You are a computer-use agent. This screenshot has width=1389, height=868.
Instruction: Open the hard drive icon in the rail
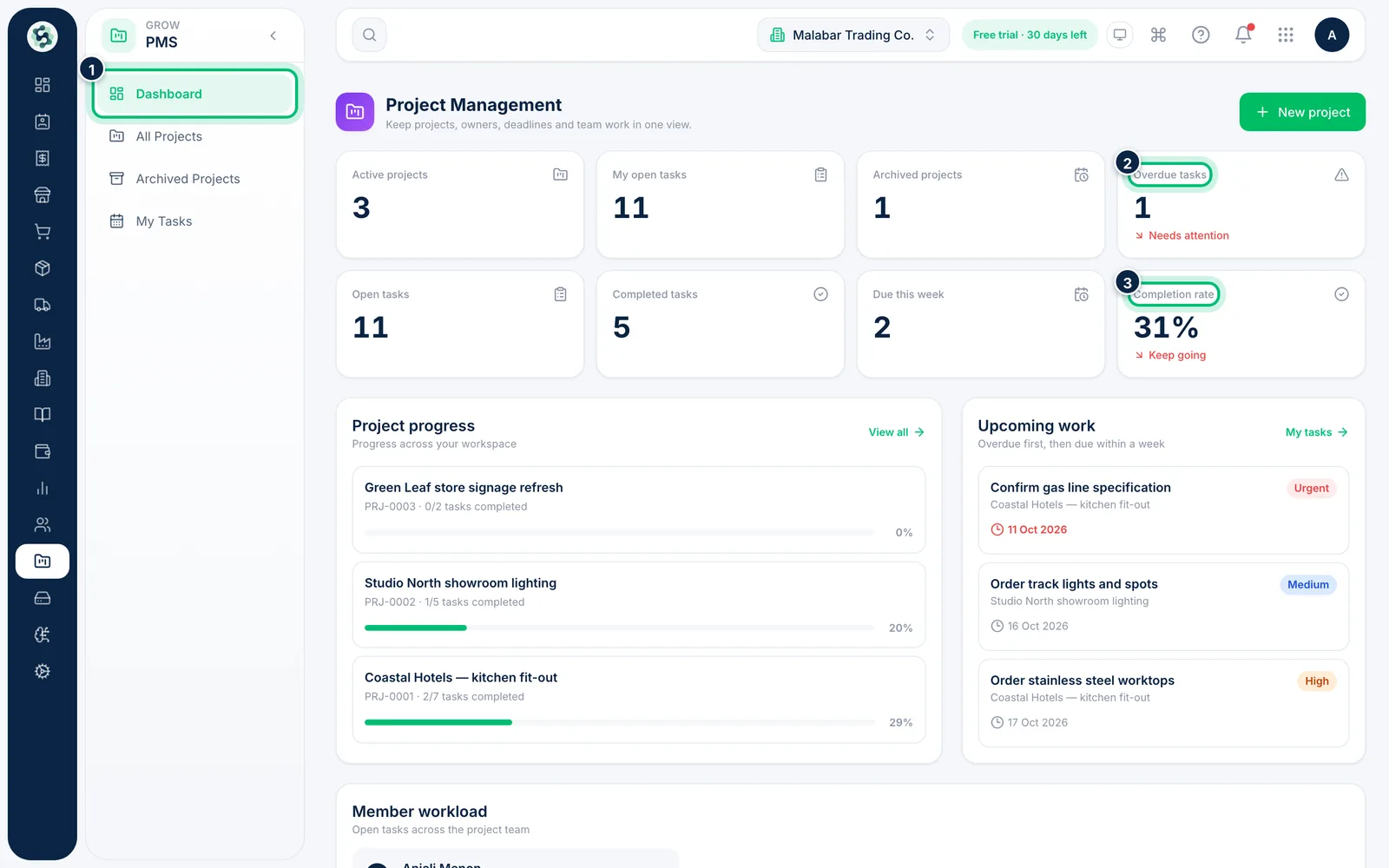point(42,598)
